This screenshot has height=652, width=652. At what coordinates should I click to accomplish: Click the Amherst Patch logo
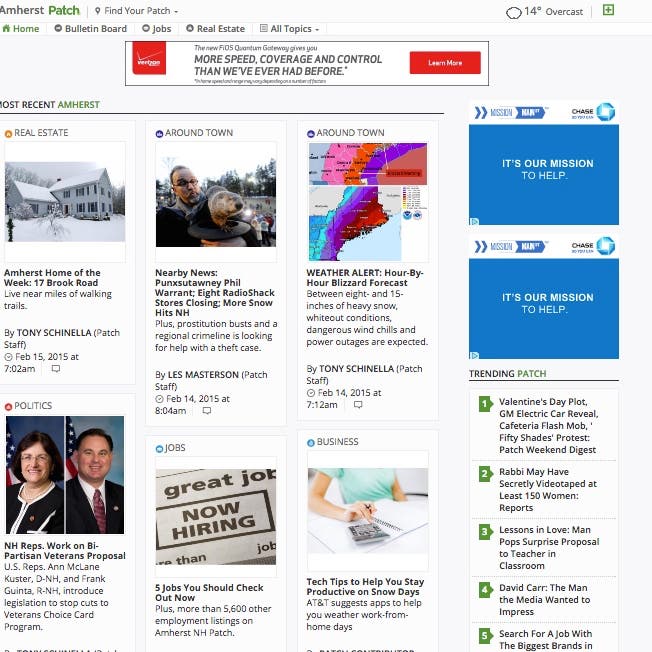click(x=40, y=10)
